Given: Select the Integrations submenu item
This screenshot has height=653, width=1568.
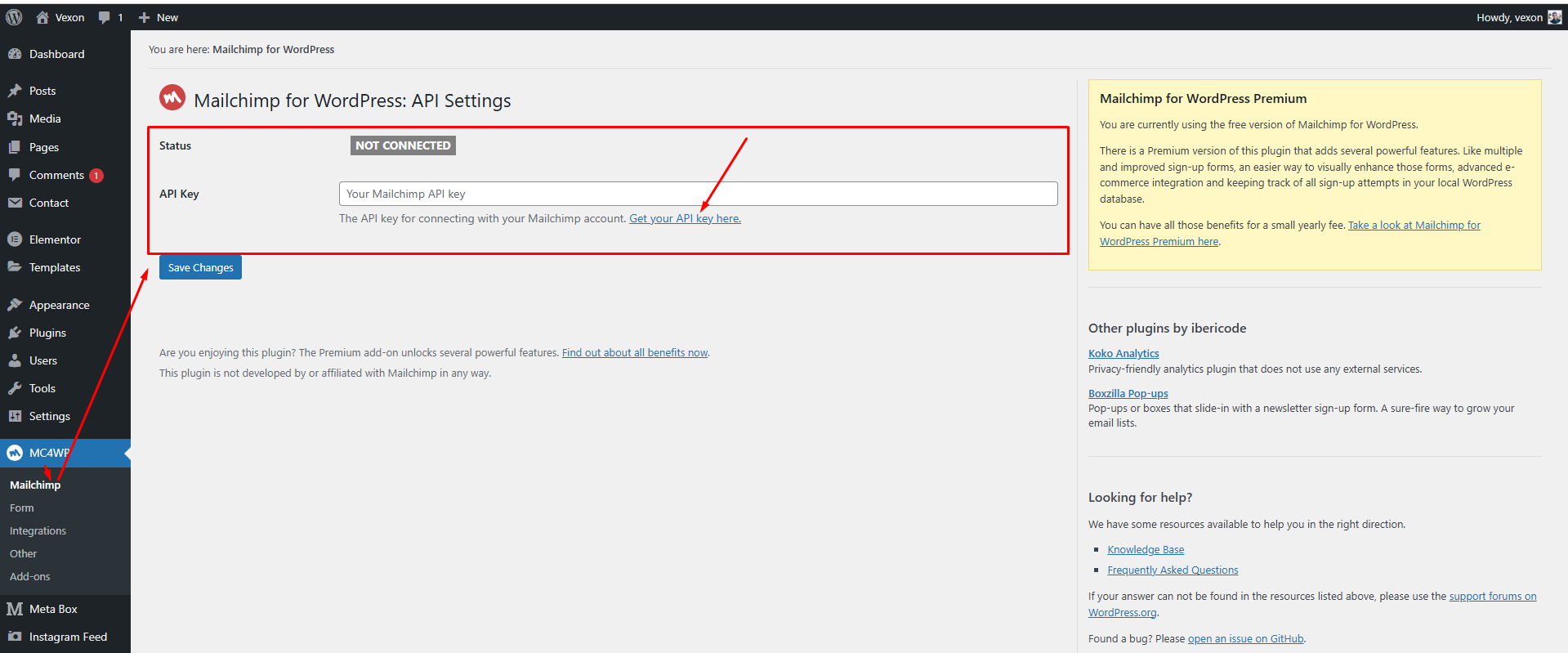Looking at the screenshot, I should [x=38, y=530].
